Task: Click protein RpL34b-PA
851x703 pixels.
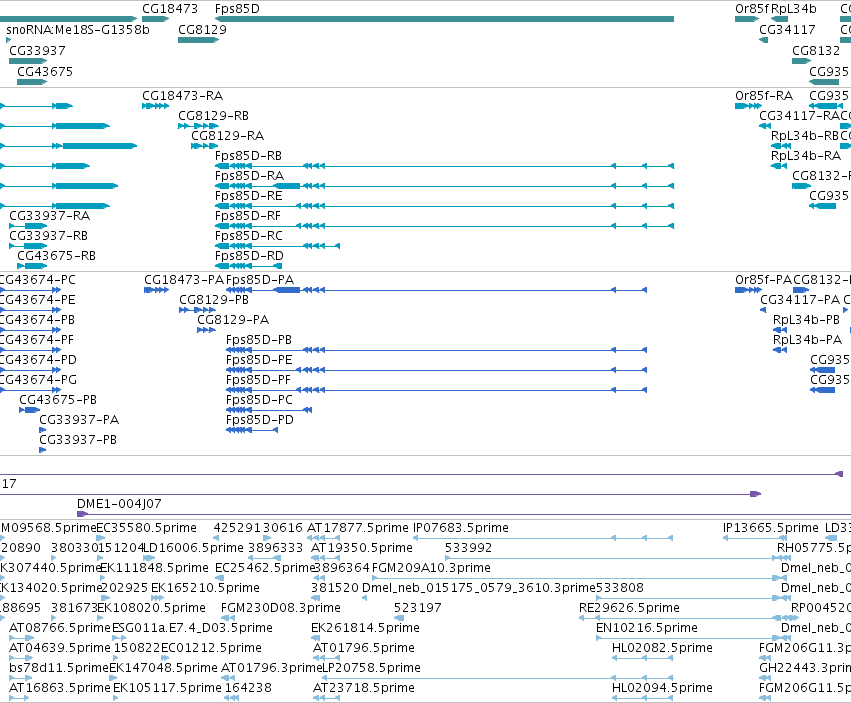Action: (x=808, y=340)
